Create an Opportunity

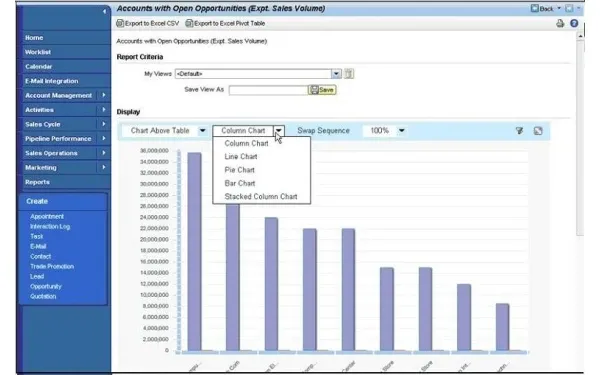pyautogui.click(x=46, y=286)
